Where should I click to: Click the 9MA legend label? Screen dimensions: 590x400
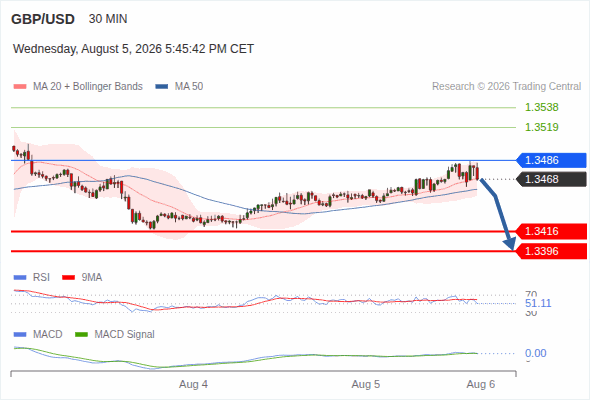point(92,278)
